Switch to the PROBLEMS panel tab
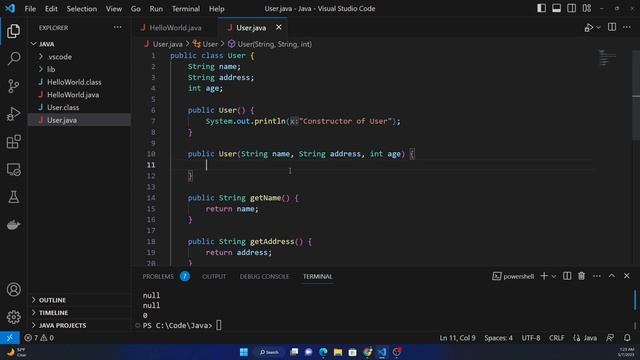This screenshot has height=360, width=640. (x=158, y=276)
